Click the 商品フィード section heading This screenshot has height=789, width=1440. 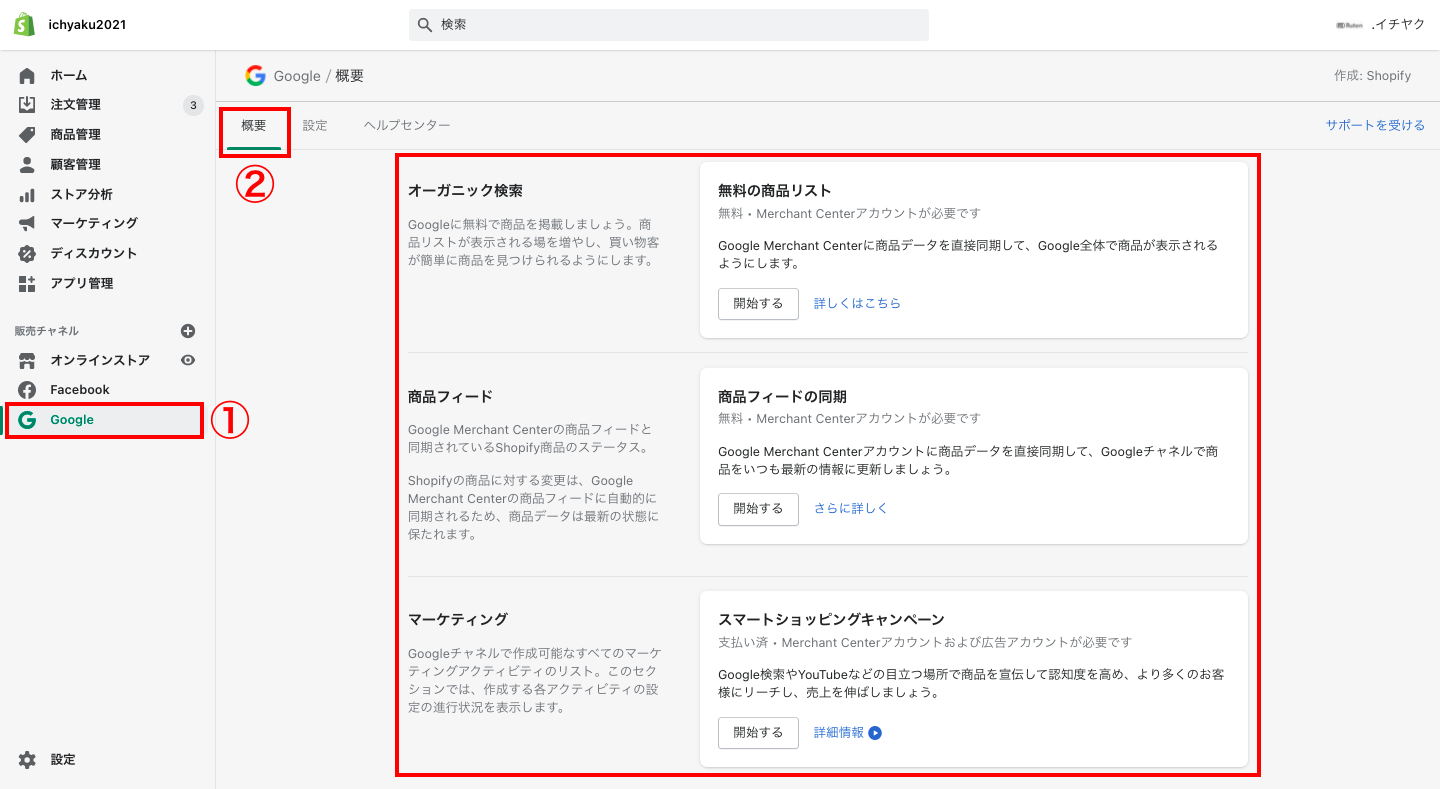tap(450, 396)
